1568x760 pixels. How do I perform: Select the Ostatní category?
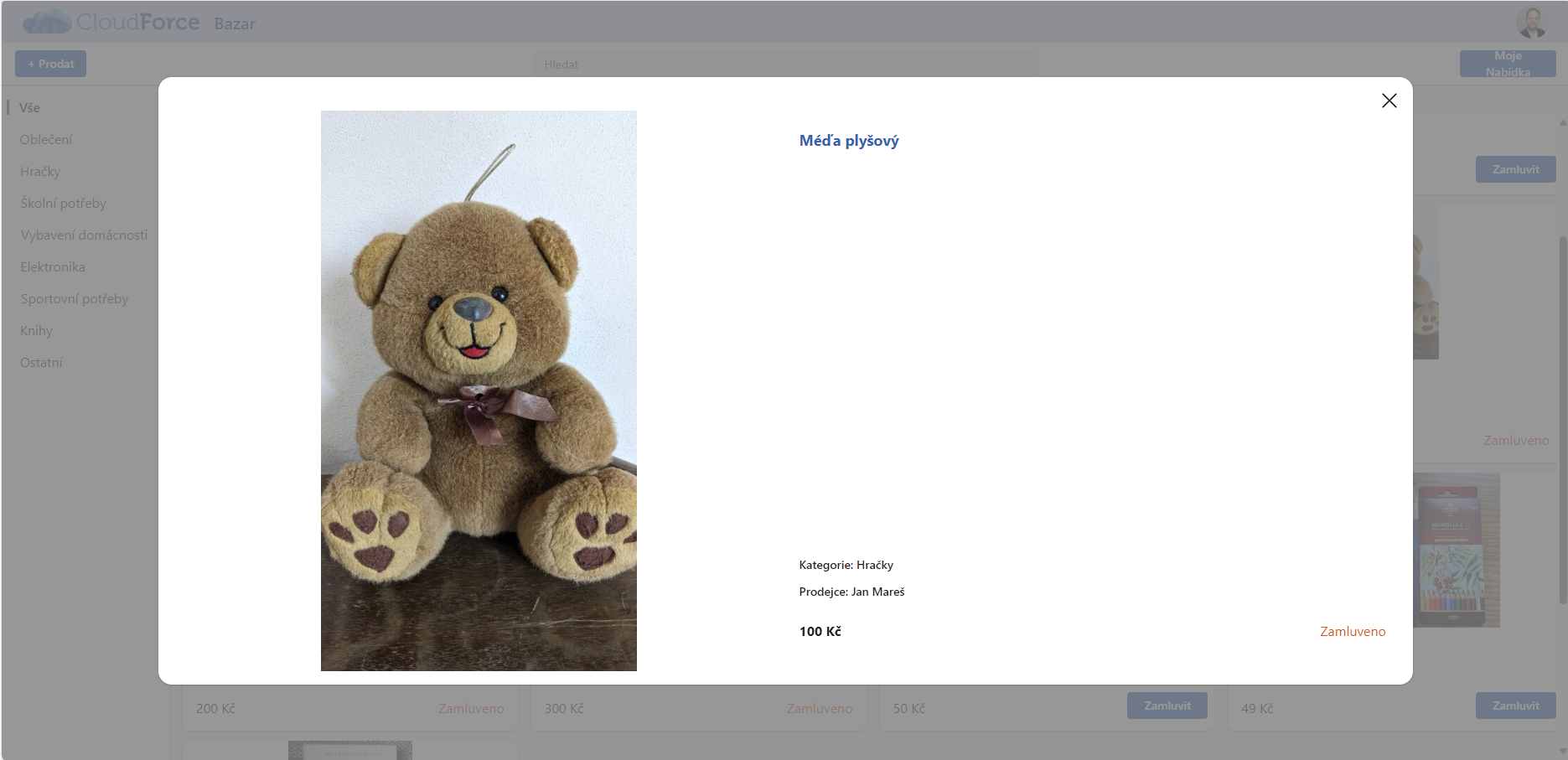pos(41,363)
